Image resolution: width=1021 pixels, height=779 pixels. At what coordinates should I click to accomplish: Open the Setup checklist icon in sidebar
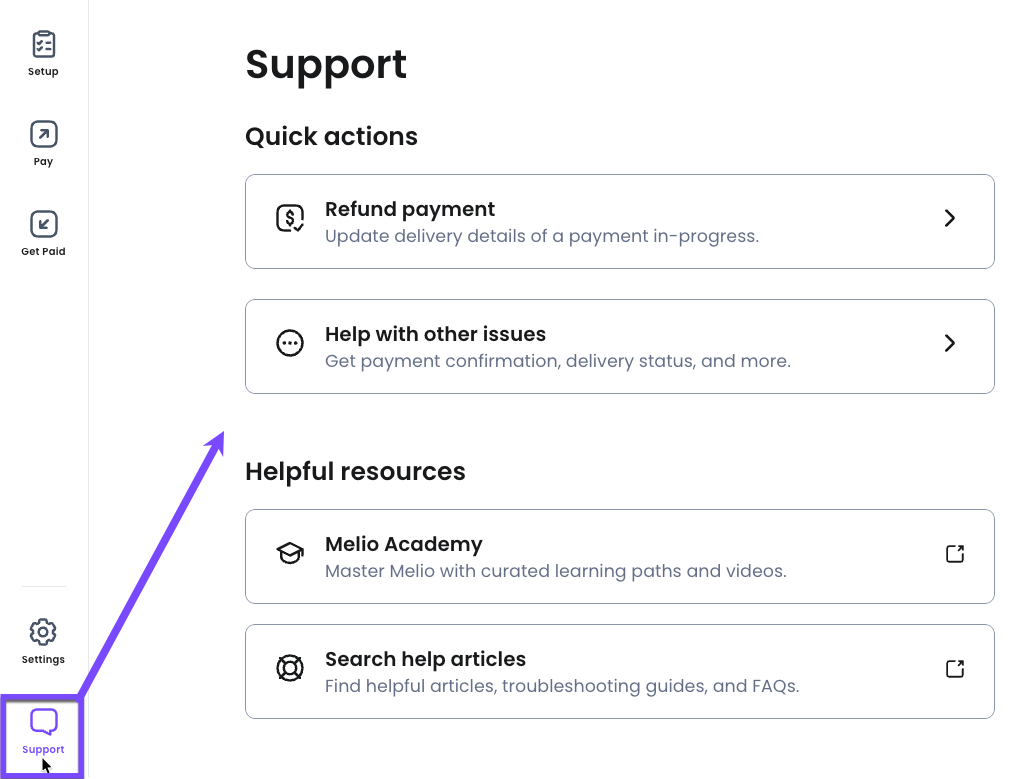(x=43, y=44)
